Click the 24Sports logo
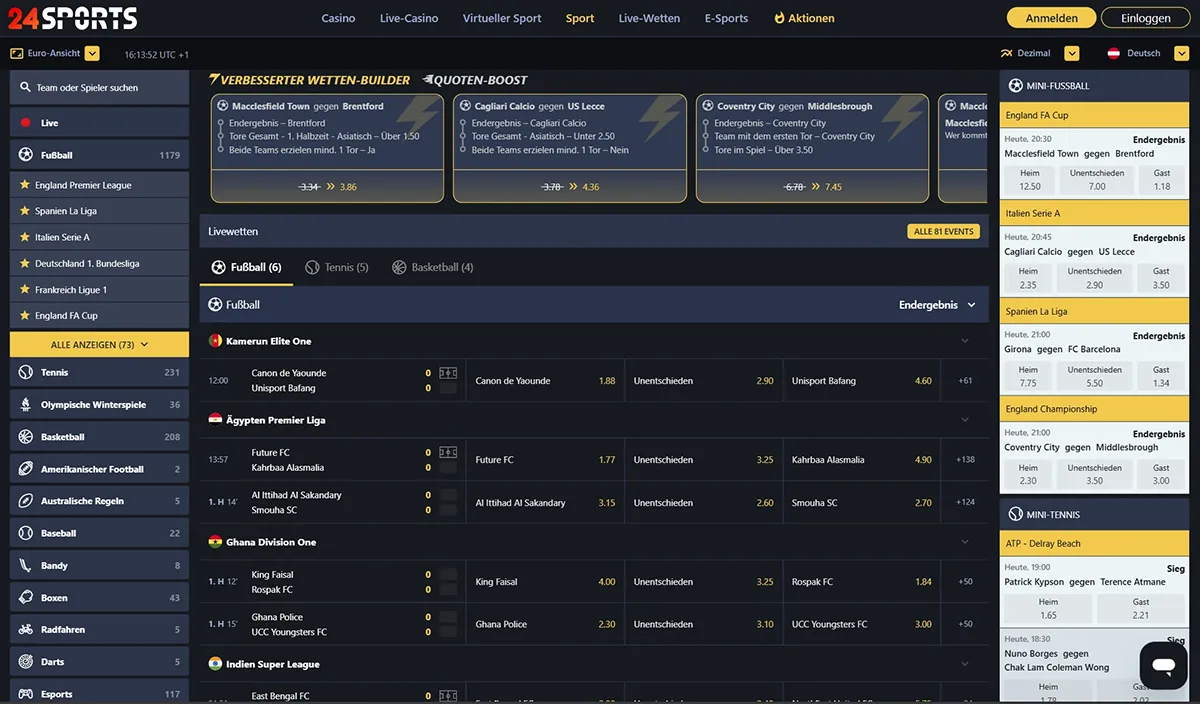The image size is (1200, 704). click(x=71, y=17)
